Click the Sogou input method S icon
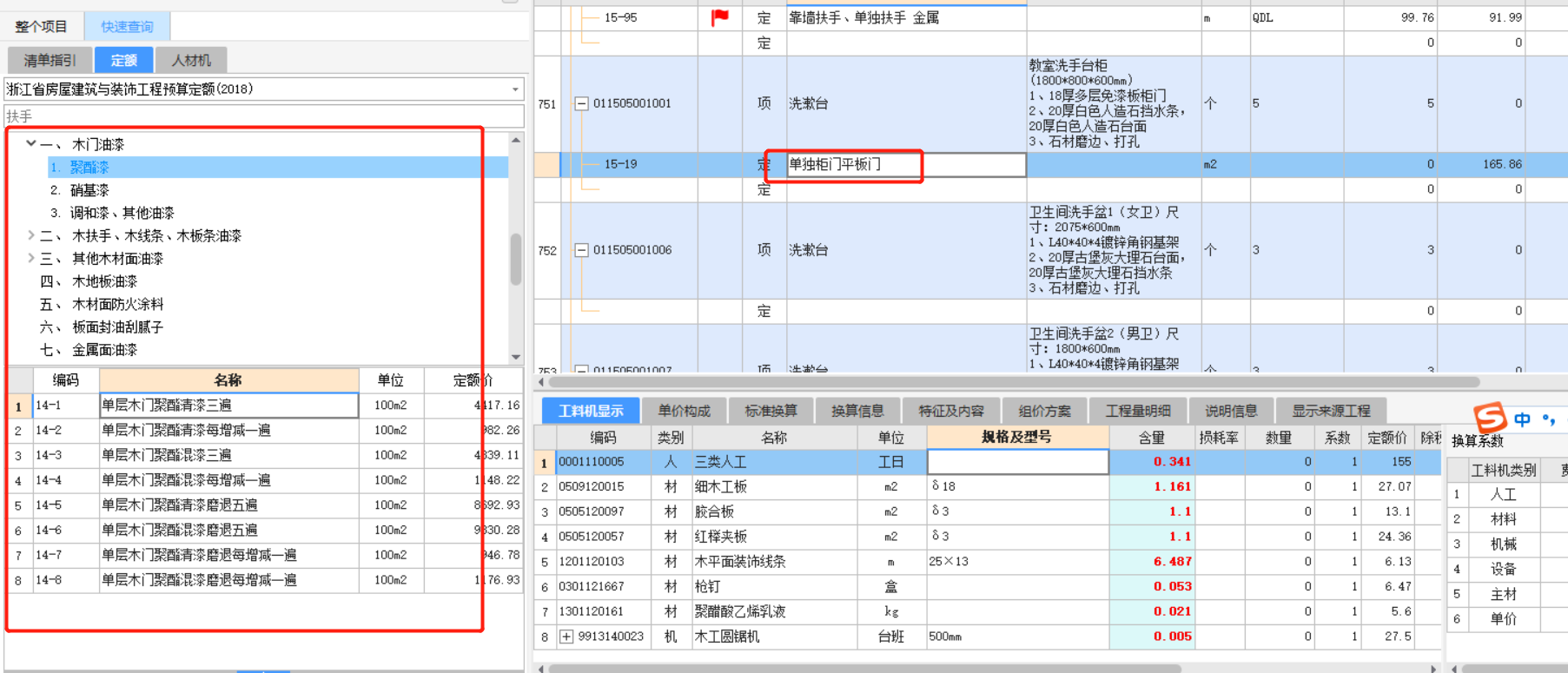Viewport: 1568px width, 673px height. (x=1491, y=417)
